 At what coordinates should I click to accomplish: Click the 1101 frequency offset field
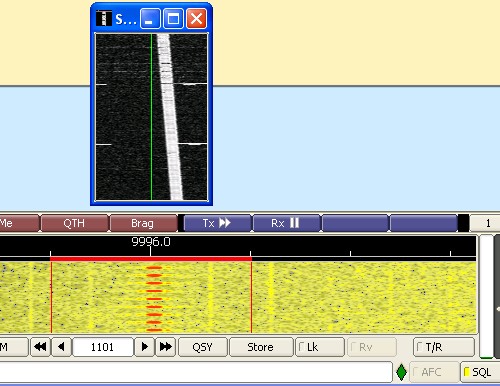click(103, 347)
